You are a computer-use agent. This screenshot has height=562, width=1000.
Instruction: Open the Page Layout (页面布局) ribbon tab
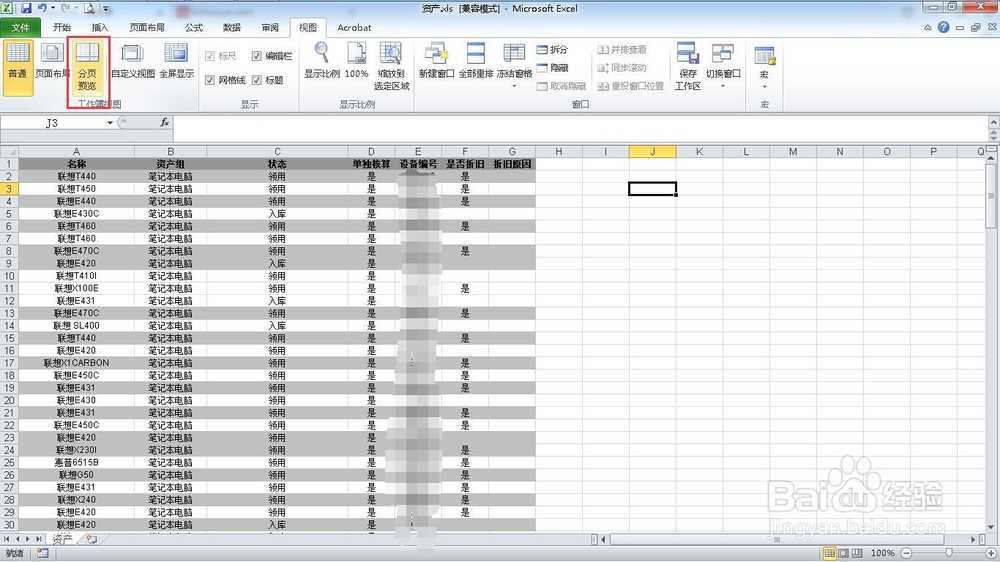(147, 27)
